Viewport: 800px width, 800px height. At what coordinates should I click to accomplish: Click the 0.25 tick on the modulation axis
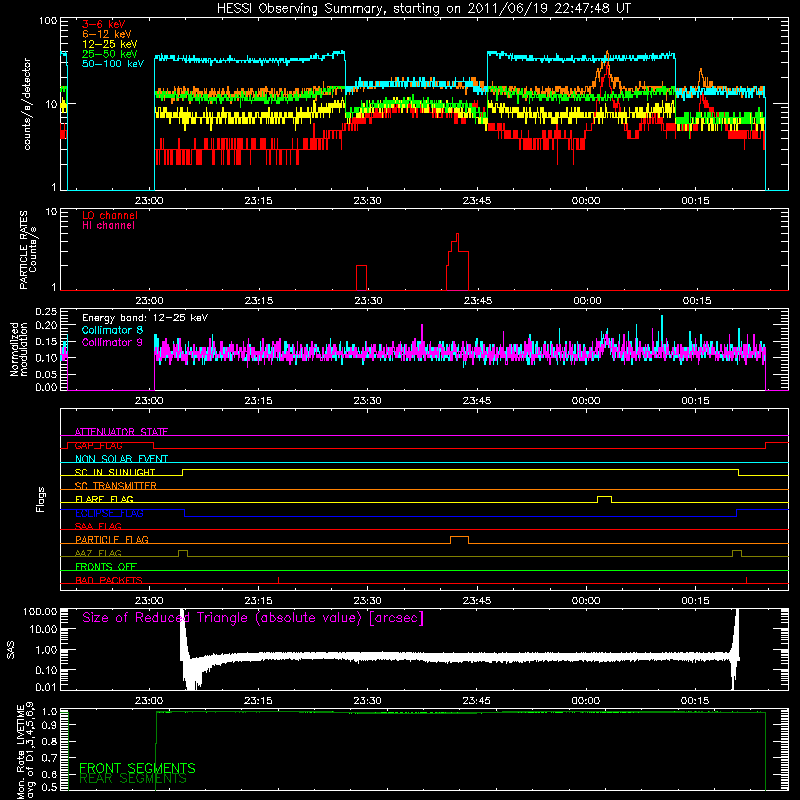[46, 311]
